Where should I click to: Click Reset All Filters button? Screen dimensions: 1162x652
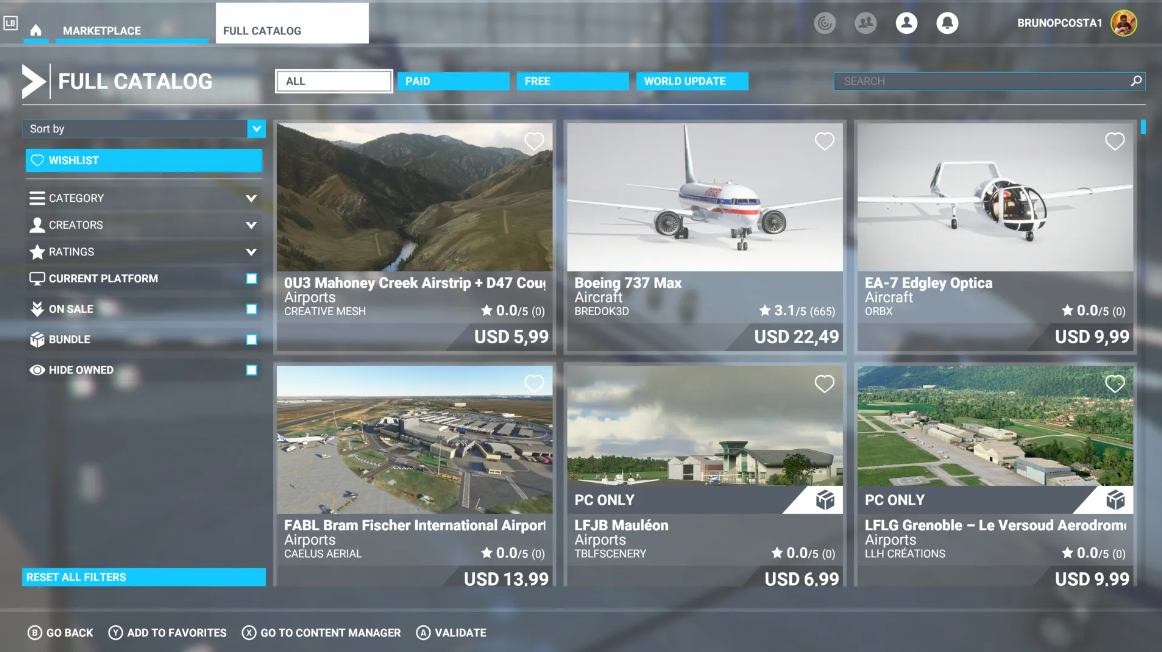coord(144,577)
